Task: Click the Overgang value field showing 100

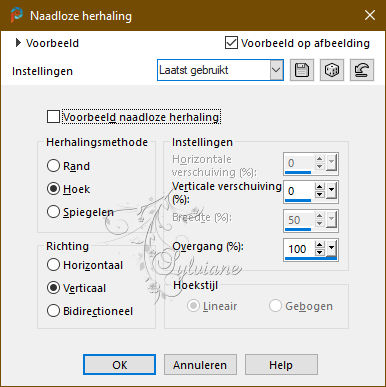Action: 299,249
